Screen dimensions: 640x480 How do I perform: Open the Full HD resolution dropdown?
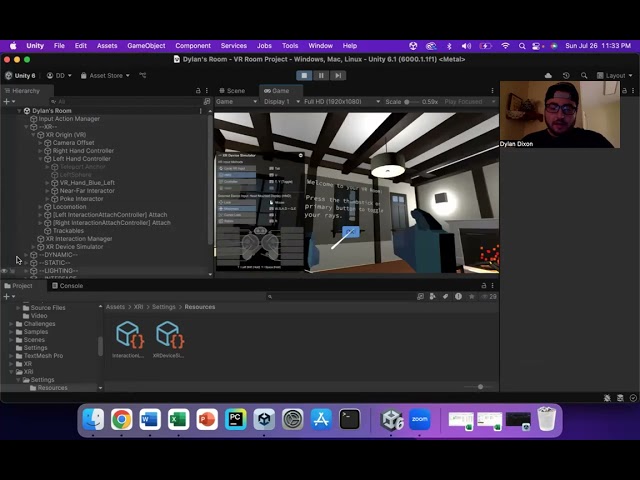click(342, 102)
